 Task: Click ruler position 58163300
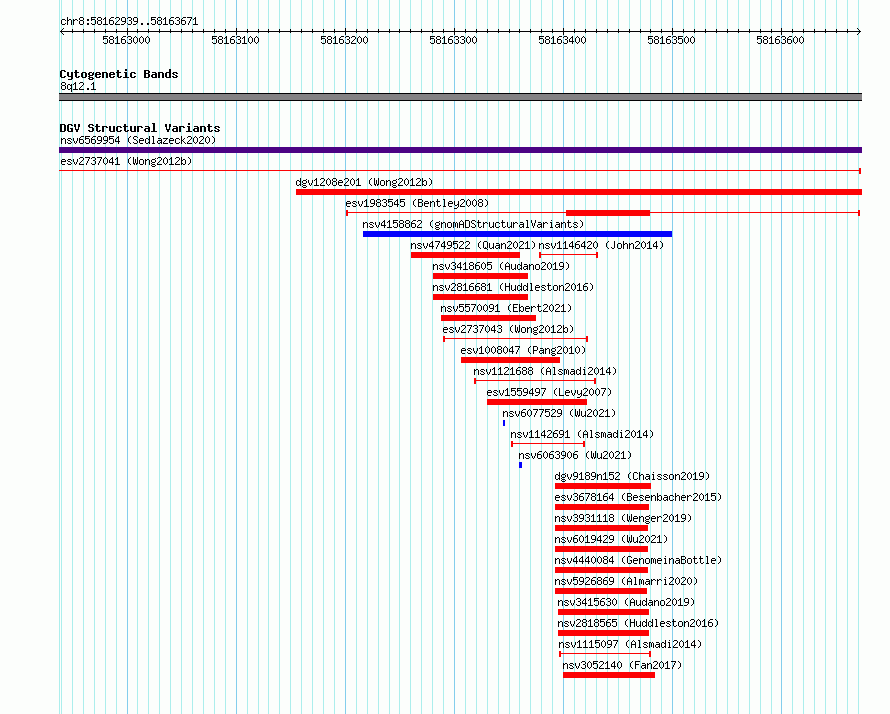[453, 40]
